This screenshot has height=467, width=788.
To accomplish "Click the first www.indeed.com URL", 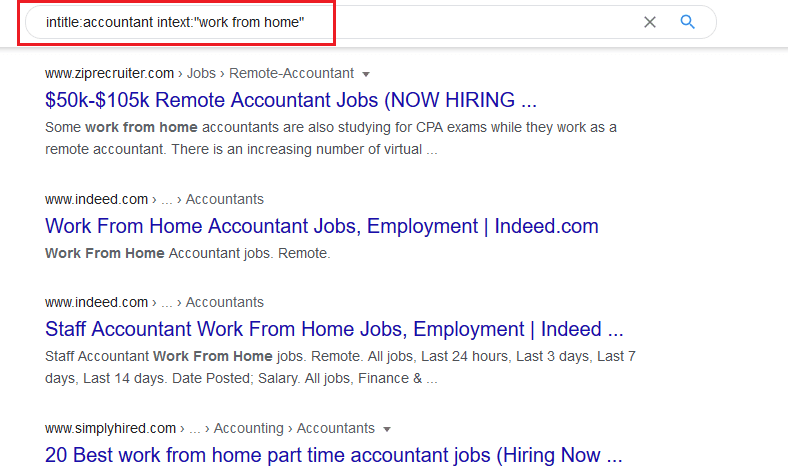I will click(96, 200).
